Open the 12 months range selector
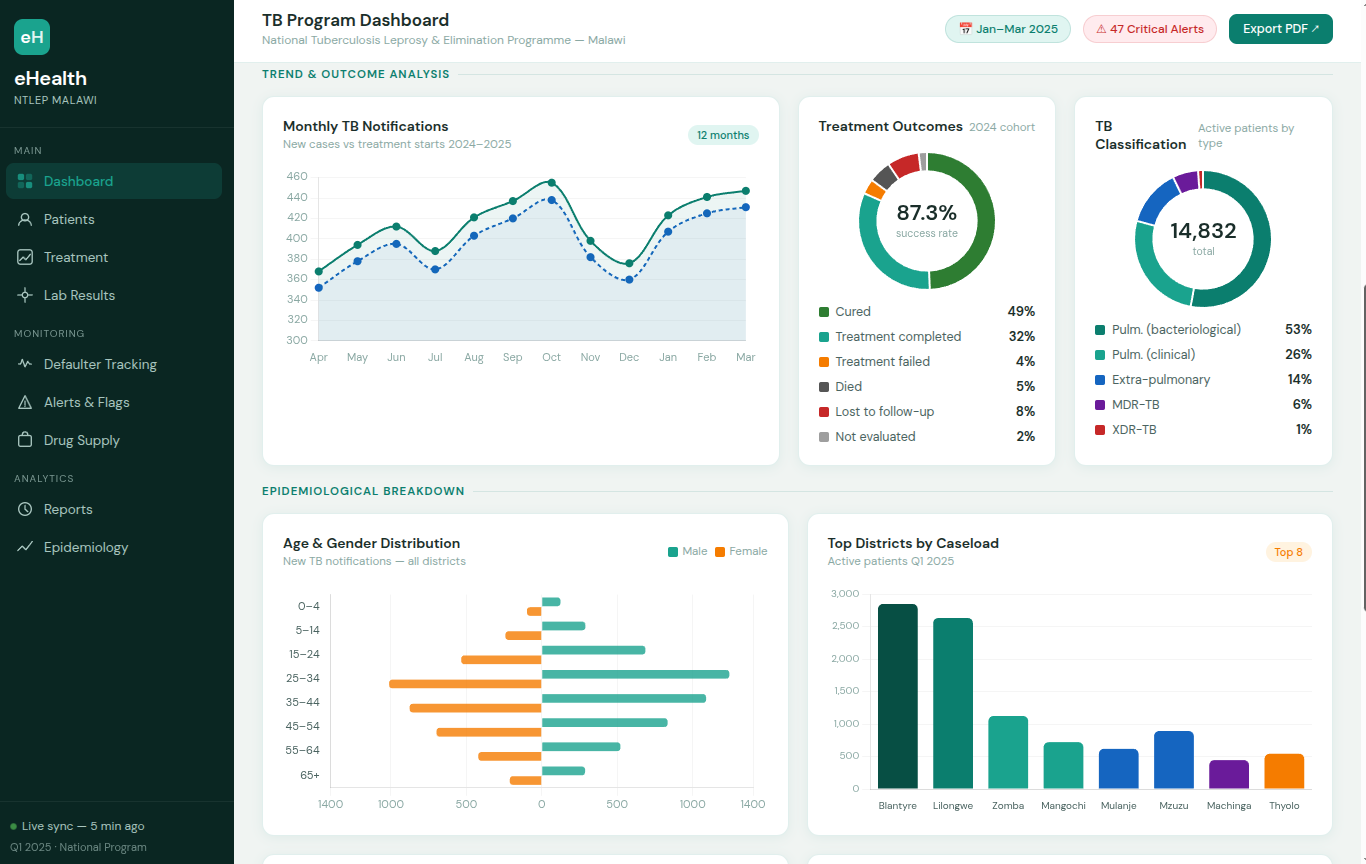Screen dimensions: 1366x864 [723, 135]
